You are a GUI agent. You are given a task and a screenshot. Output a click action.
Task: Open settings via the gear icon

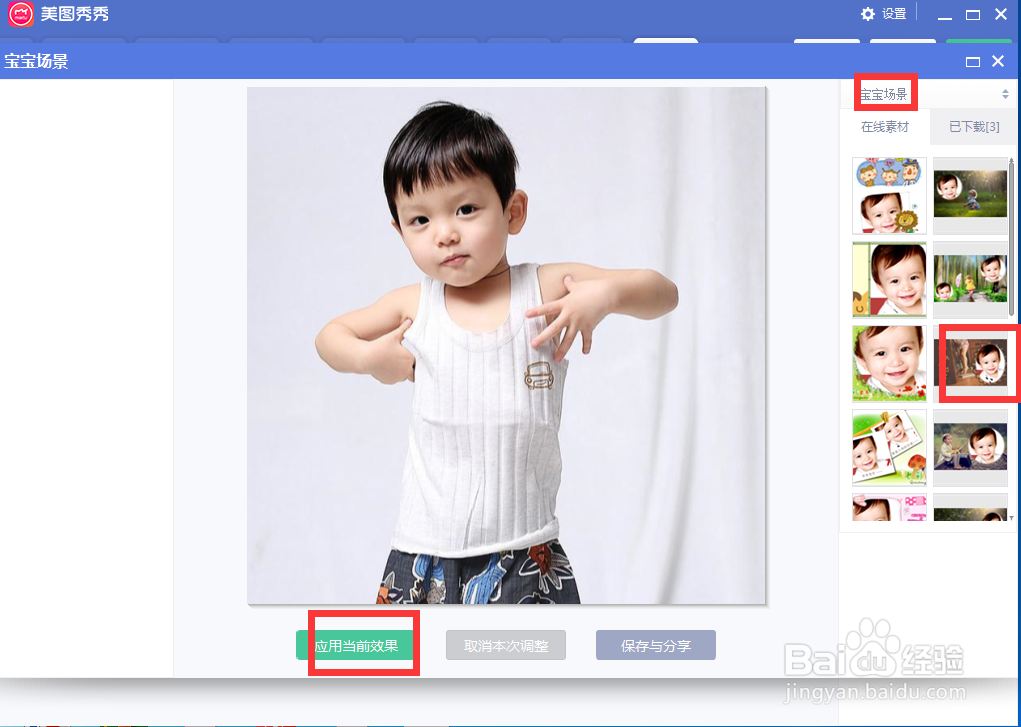[x=868, y=14]
